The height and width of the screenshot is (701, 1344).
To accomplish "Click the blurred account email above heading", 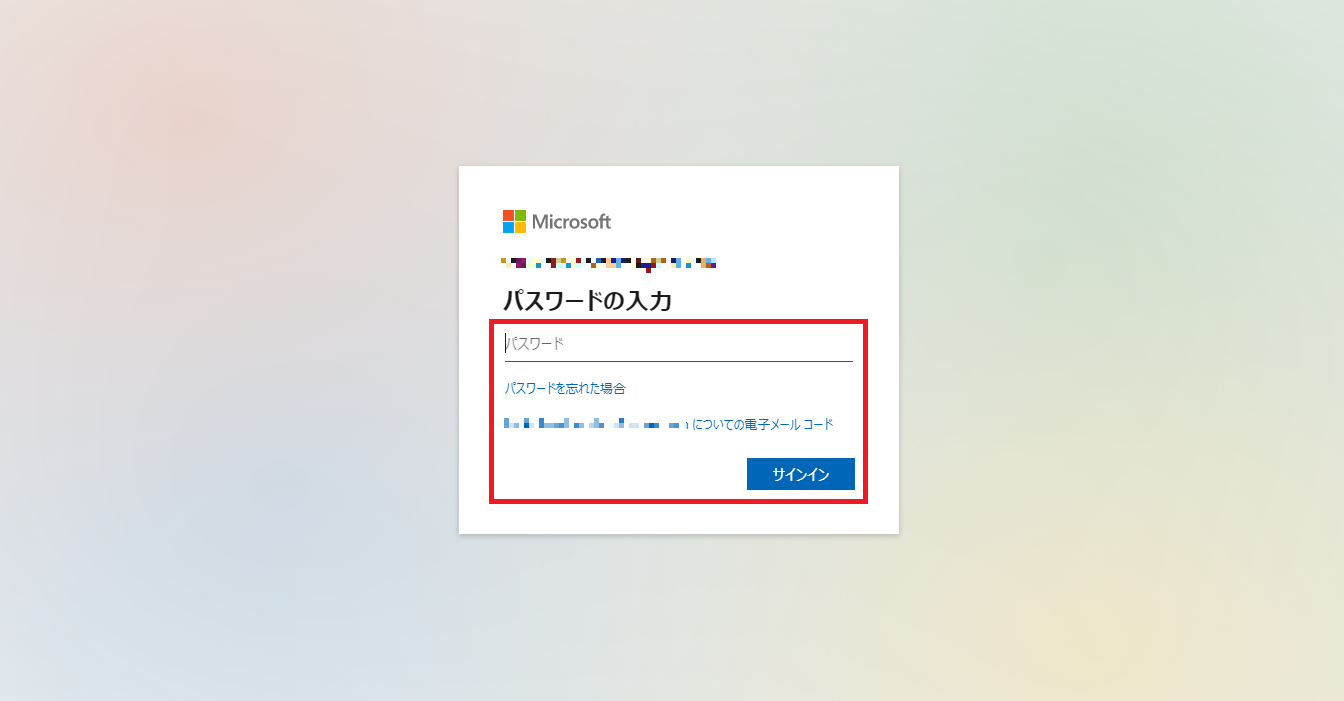I will (609, 264).
